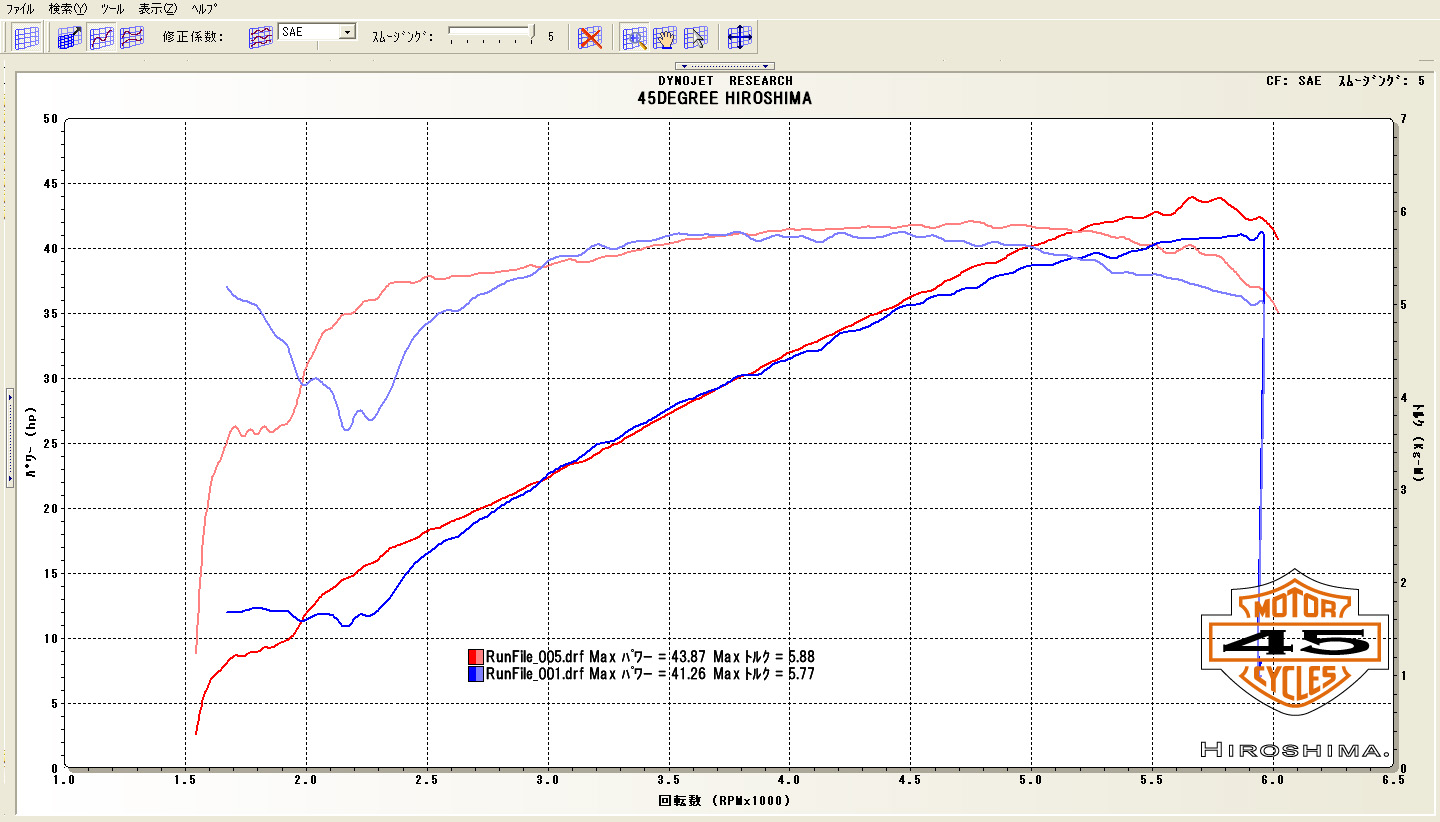This screenshot has height=822, width=1440.
Task: Select the double red curve graph icon
Action: [x=132, y=38]
